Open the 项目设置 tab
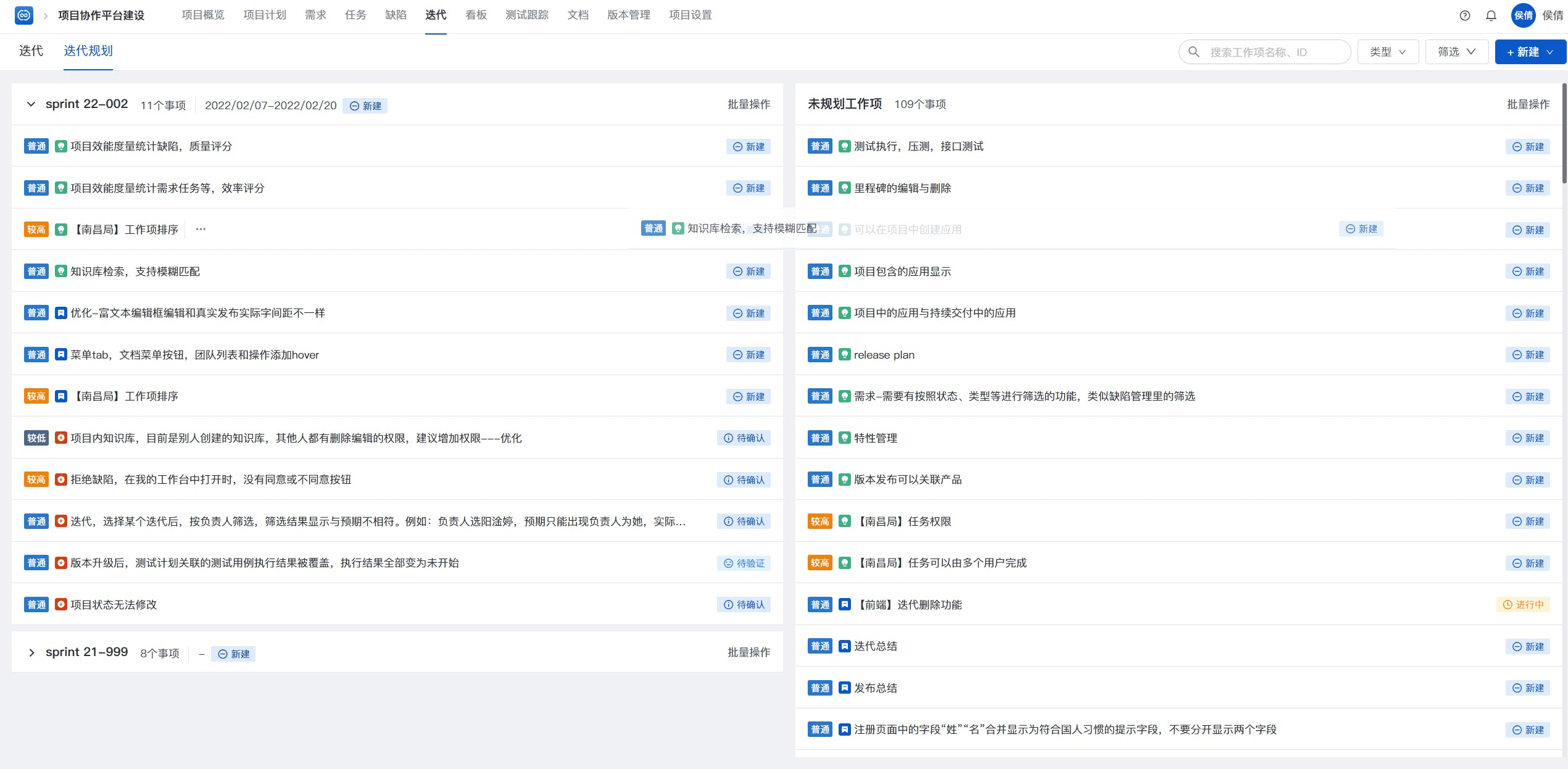The height and width of the screenshot is (769, 1568). point(691,15)
